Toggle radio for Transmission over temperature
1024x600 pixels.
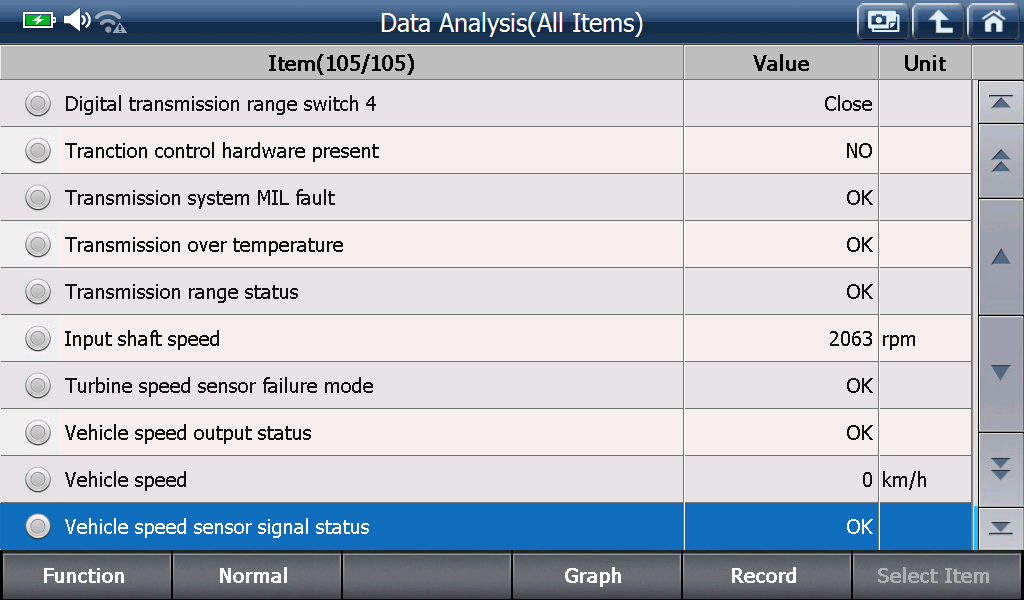tap(38, 245)
